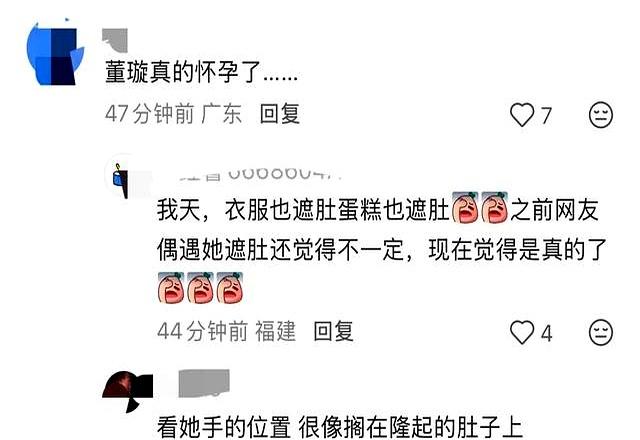Tap the like count 4 on the reply
This screenshot has width=640, height=440.
click(x=547, y=333)
